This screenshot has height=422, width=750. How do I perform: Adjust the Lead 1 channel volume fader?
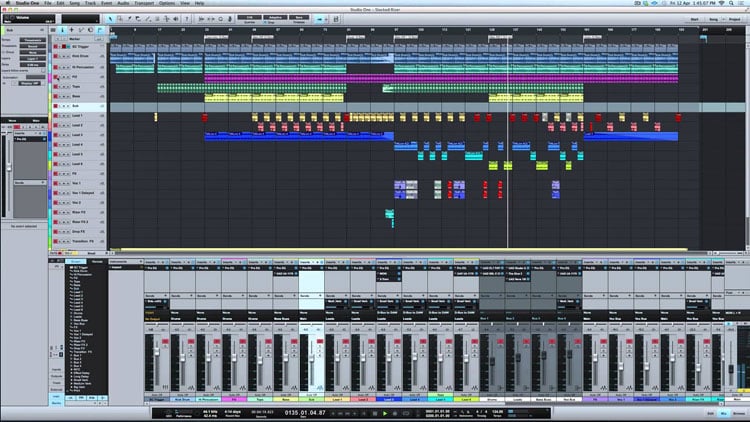(337, 359)
